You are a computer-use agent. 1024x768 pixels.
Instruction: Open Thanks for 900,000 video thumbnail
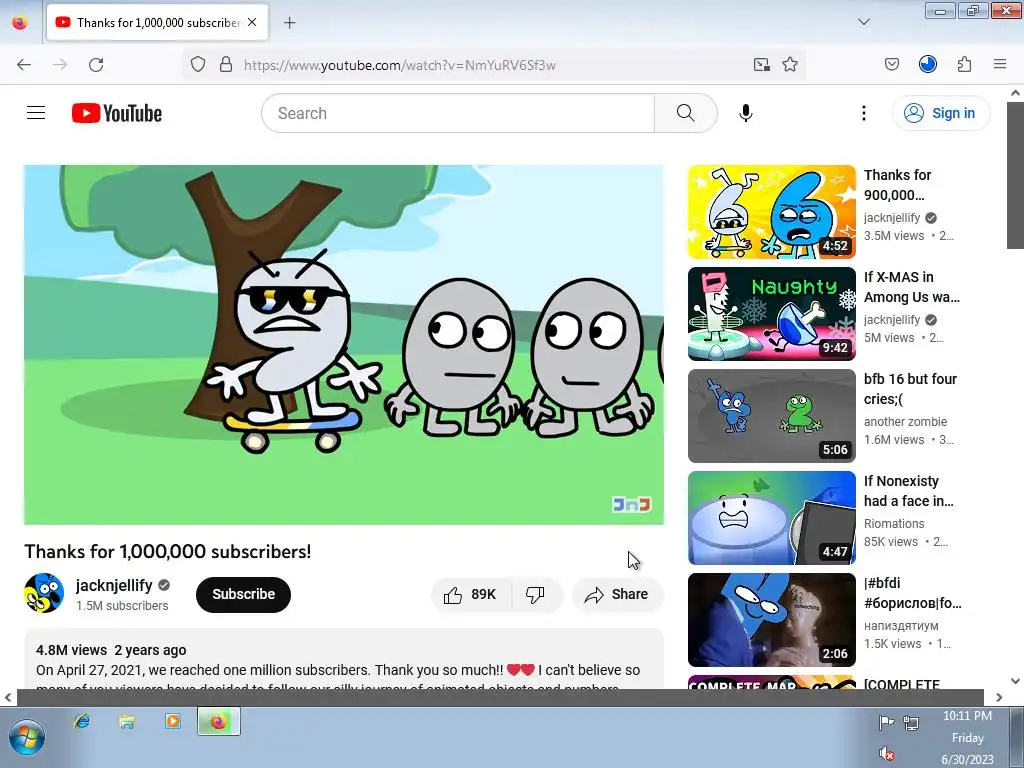click(x=771, y=212)
